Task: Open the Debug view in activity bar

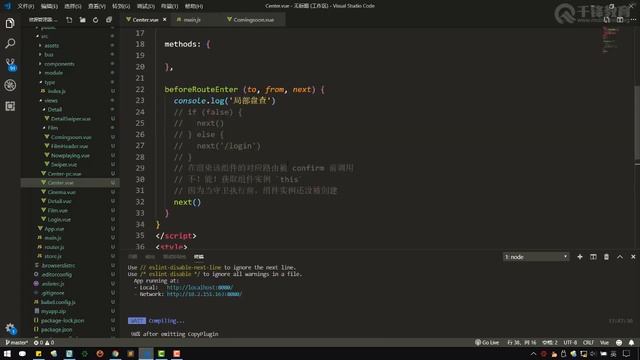Action: pos(10,85)
